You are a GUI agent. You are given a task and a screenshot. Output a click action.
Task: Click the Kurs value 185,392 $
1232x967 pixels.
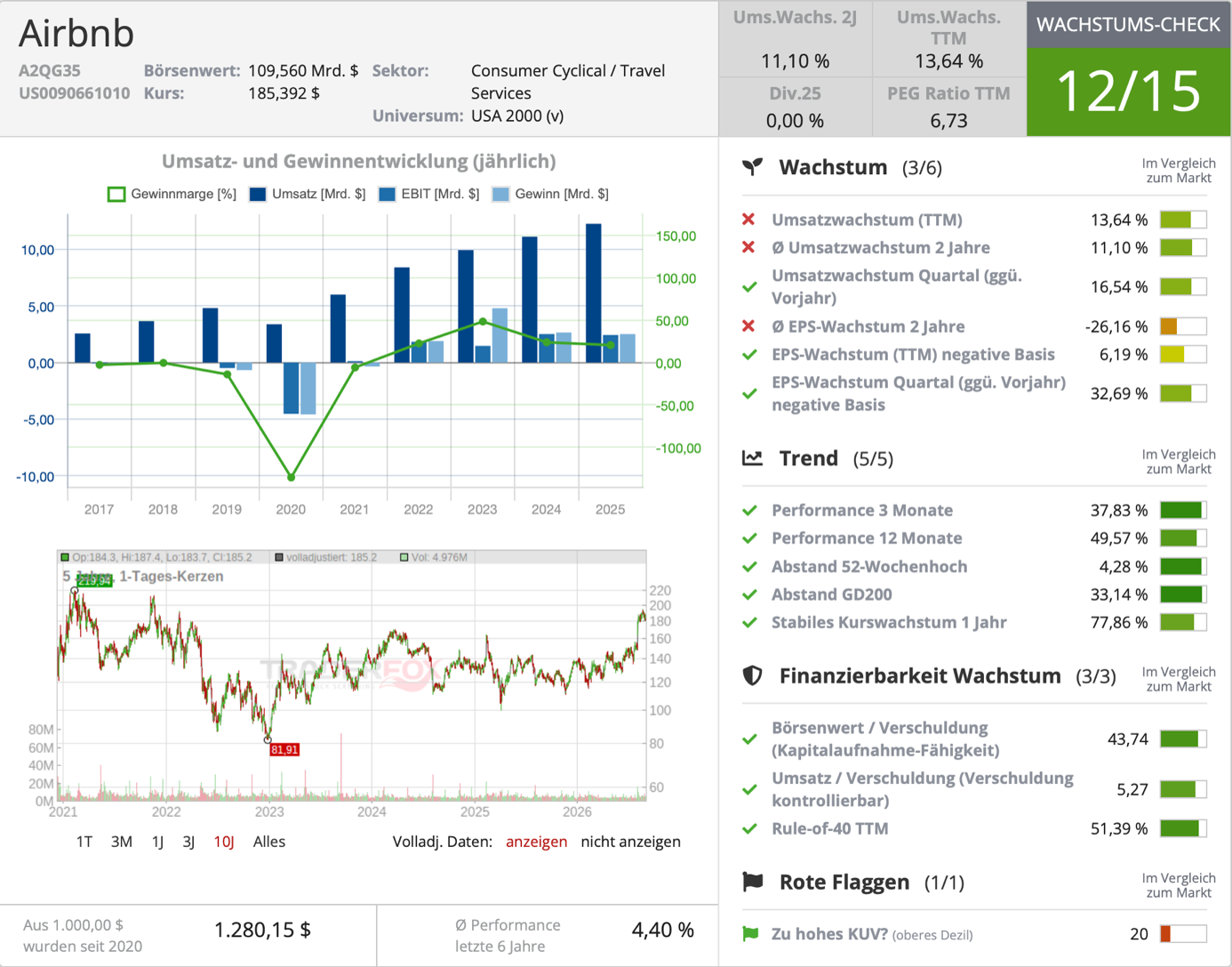284,93
